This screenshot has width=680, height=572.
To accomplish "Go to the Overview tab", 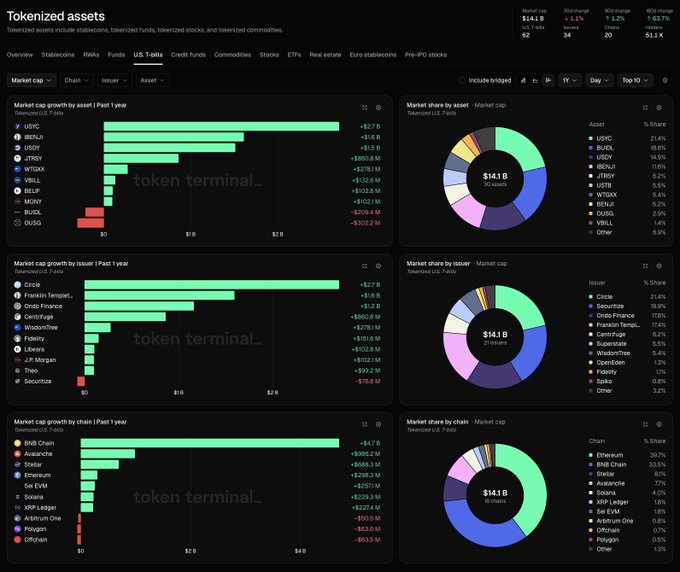I will point(20,55).
